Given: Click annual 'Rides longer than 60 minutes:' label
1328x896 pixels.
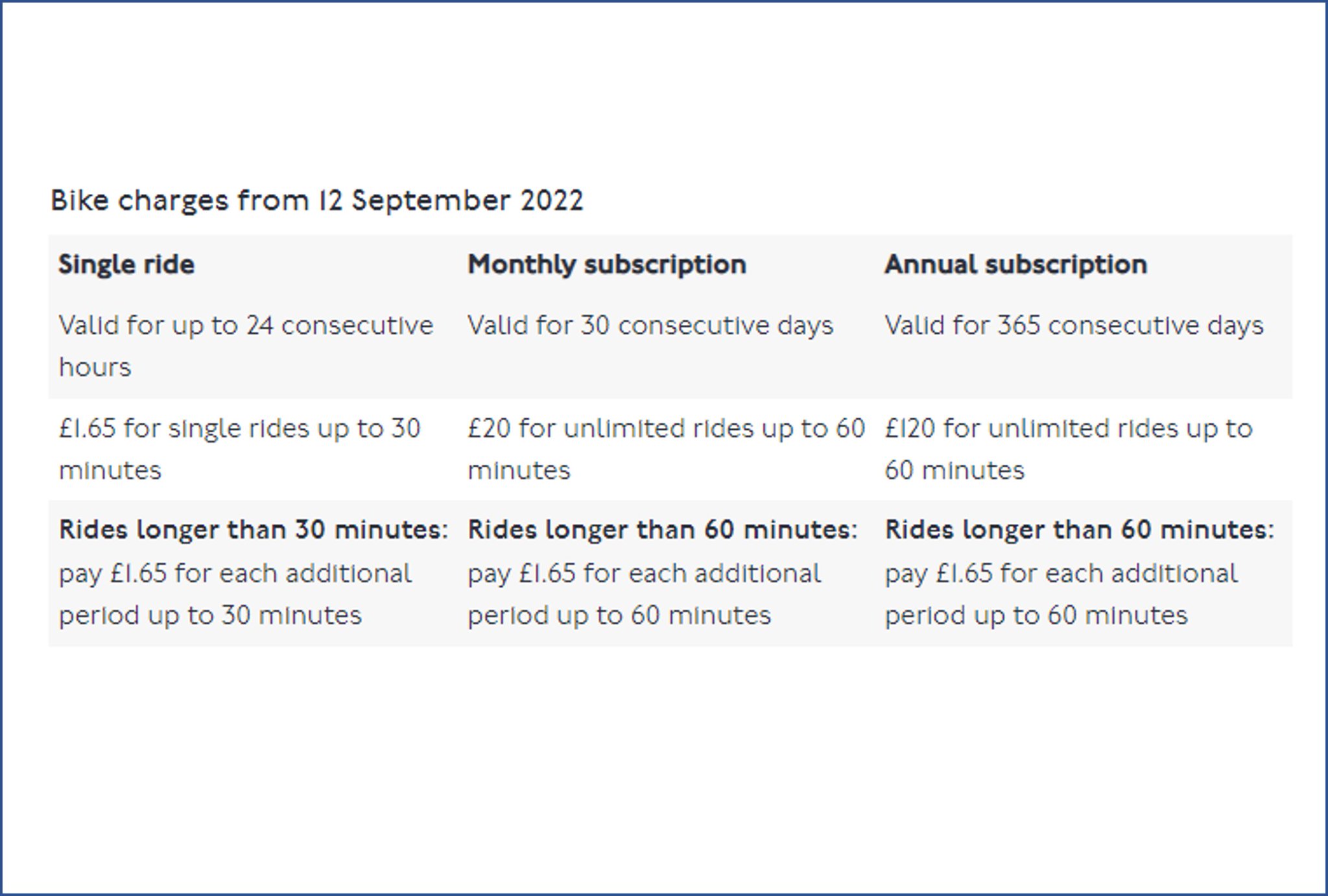Looking at the screenshot, I should point(1080,530).
